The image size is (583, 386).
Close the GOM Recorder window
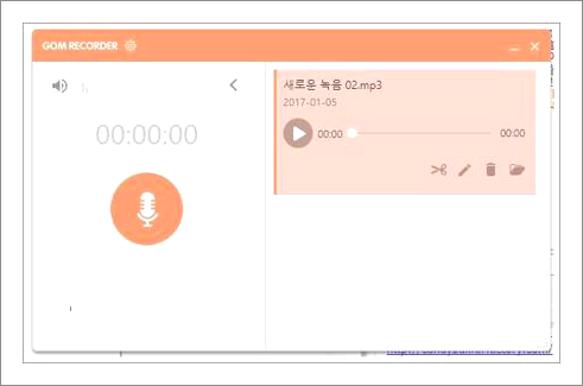[535, 46]
